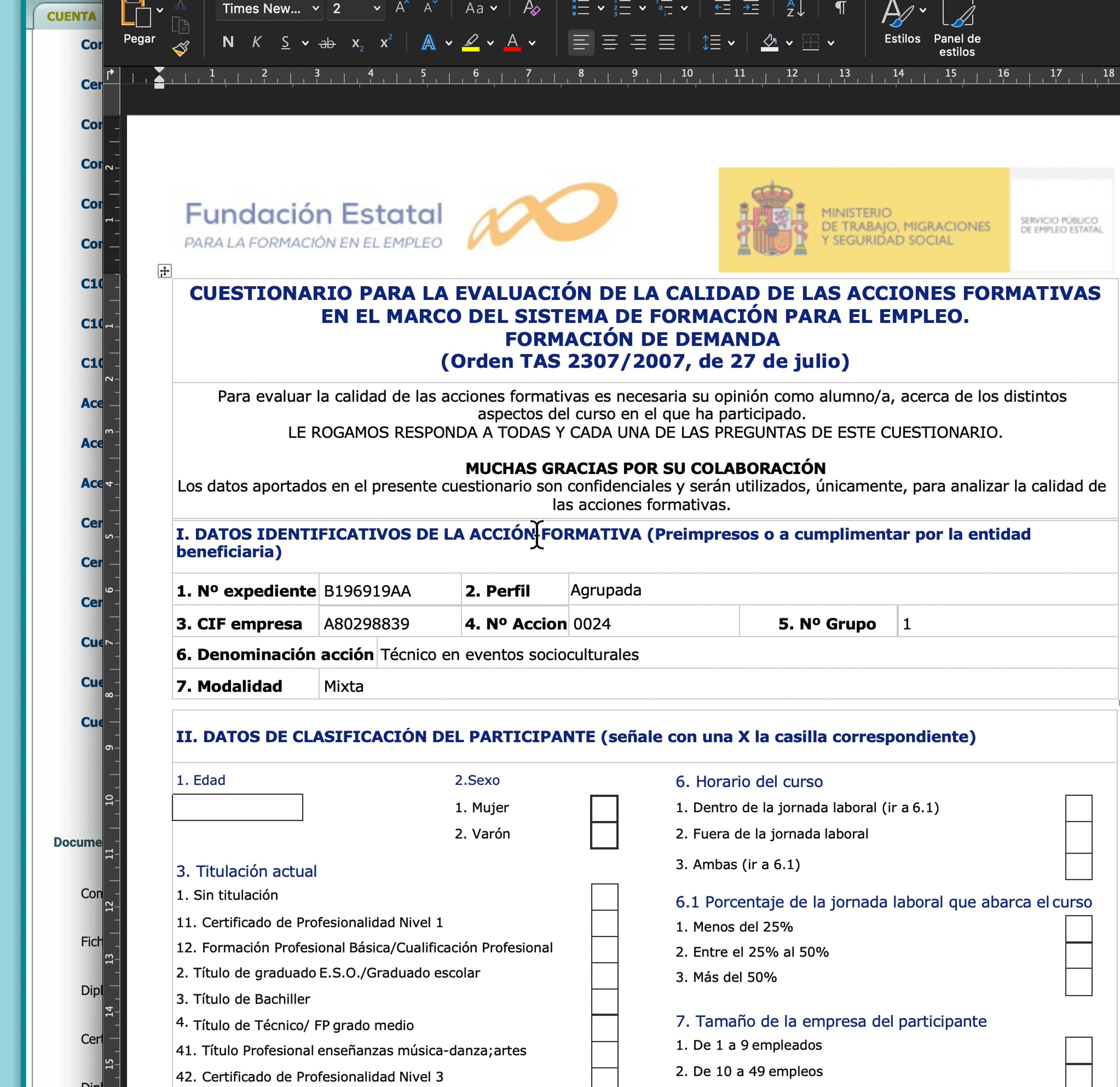The image size is (1120, 1087).
Task: Select the format painter brush
Action: tap(181, 49)
